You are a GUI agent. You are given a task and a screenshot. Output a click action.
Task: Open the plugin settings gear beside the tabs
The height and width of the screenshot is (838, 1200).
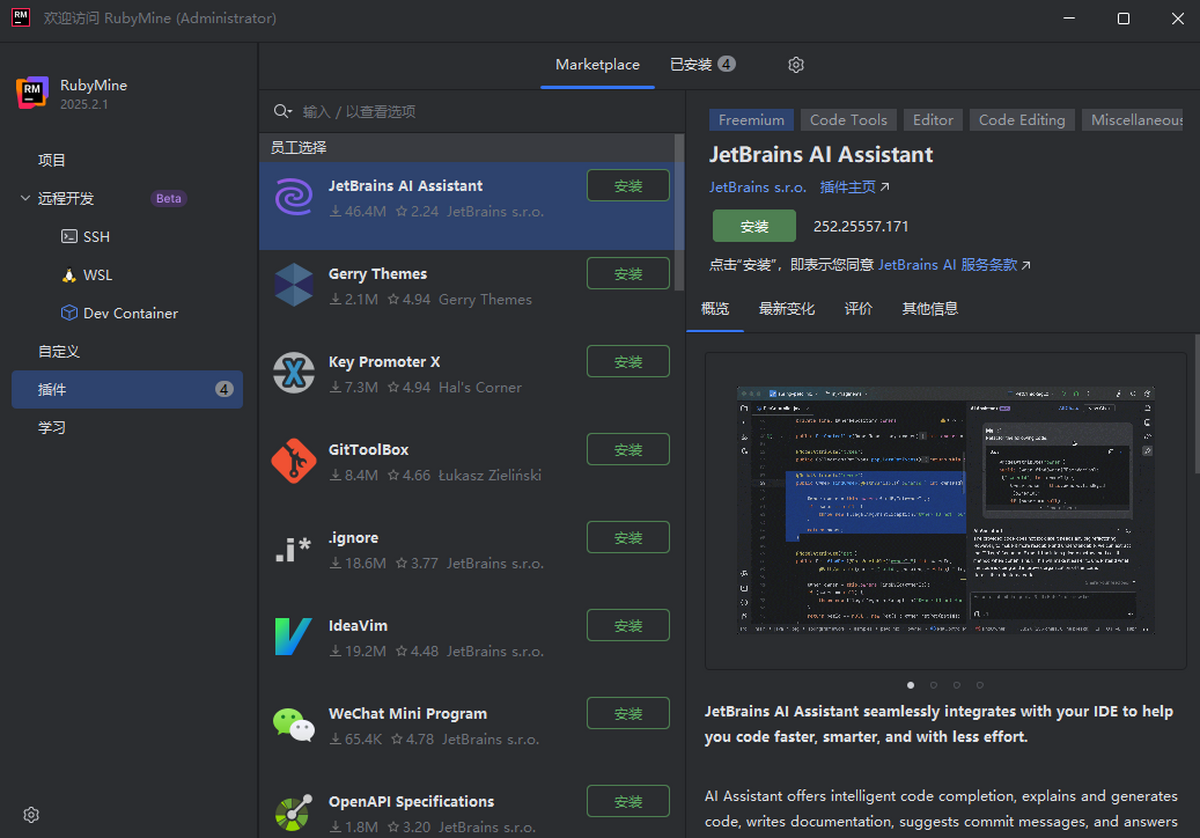point(796,65)
